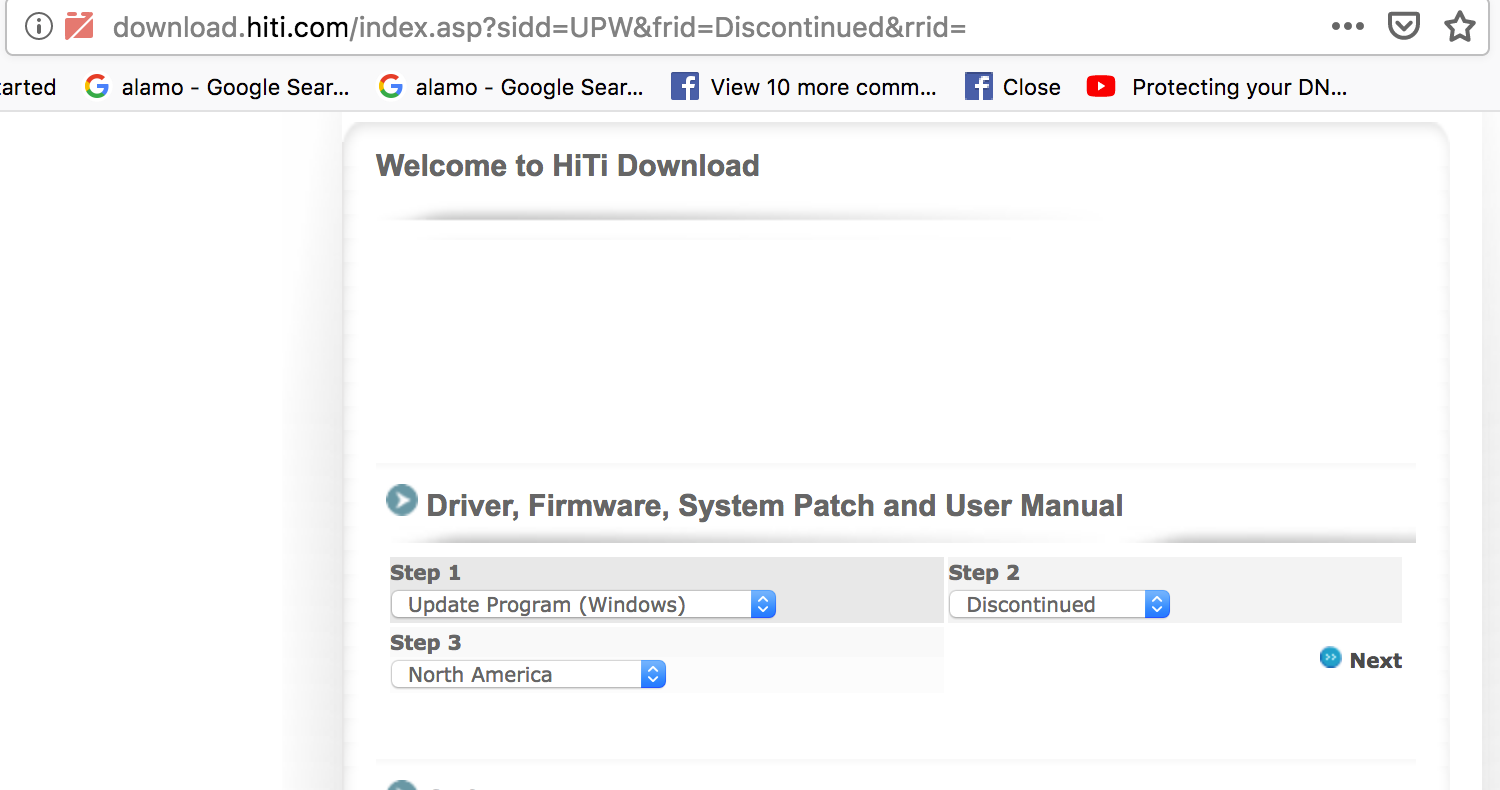
Task: Click the red tracking protection shield icon
Action: (79, 26)
